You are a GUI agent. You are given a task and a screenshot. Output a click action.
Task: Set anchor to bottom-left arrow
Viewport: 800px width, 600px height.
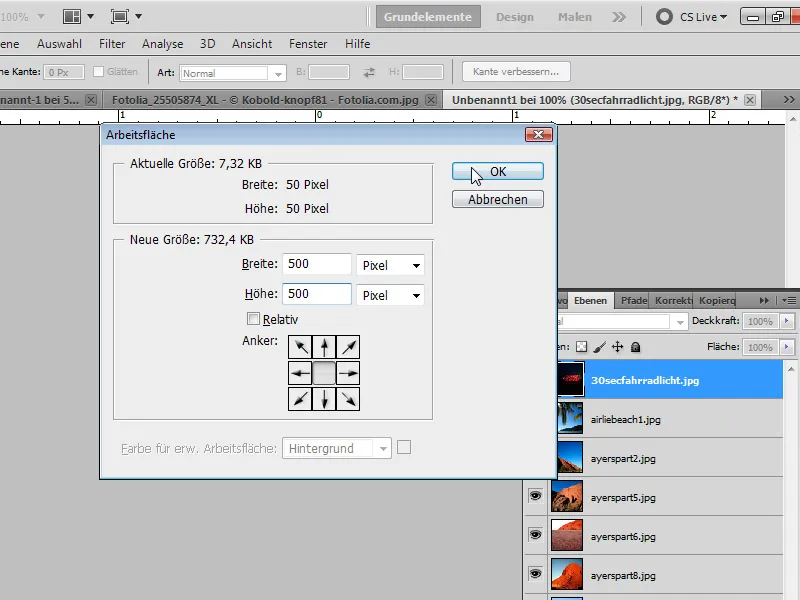pyautogui.click(x=300, y=399)
